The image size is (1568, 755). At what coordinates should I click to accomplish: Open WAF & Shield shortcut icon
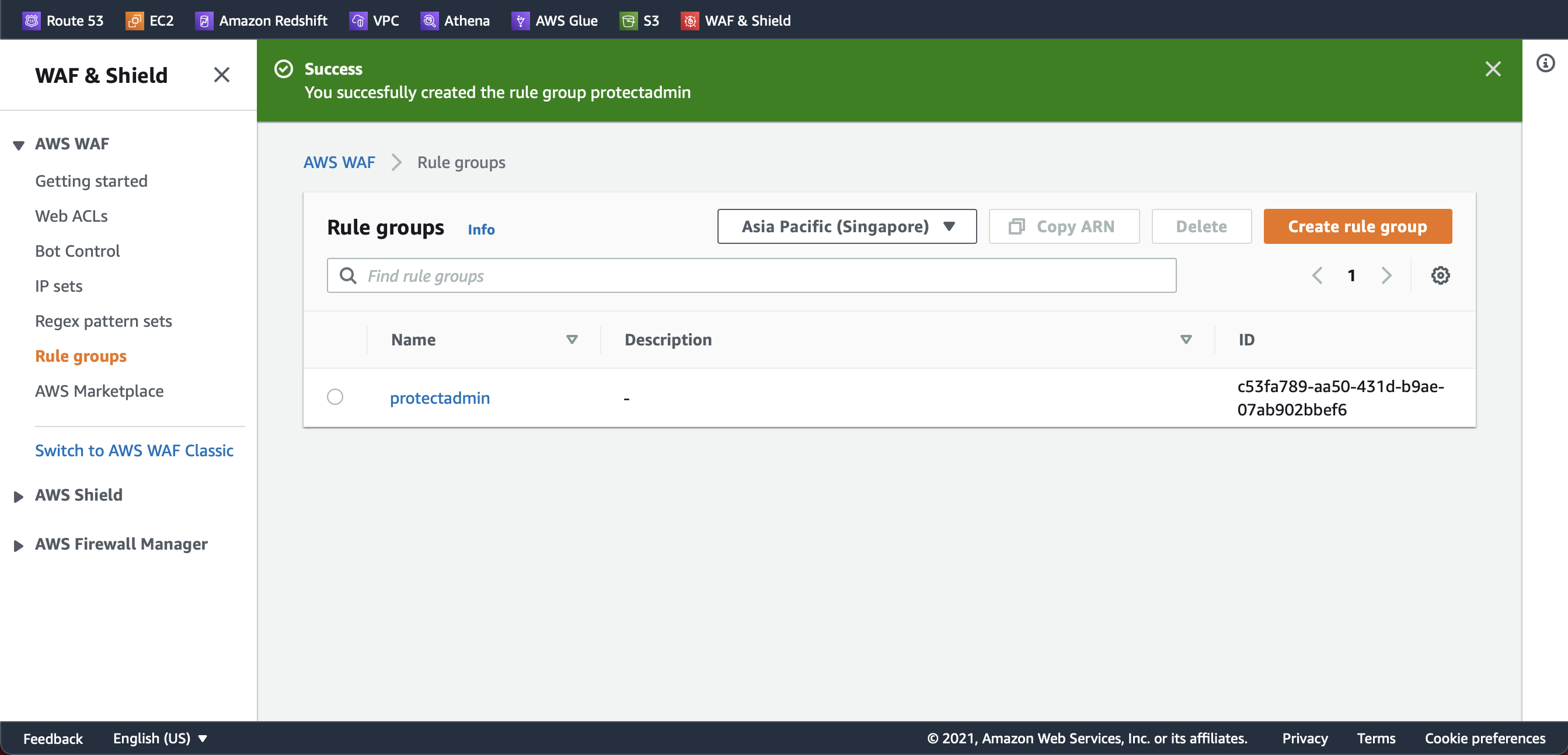tap(689, 20)
